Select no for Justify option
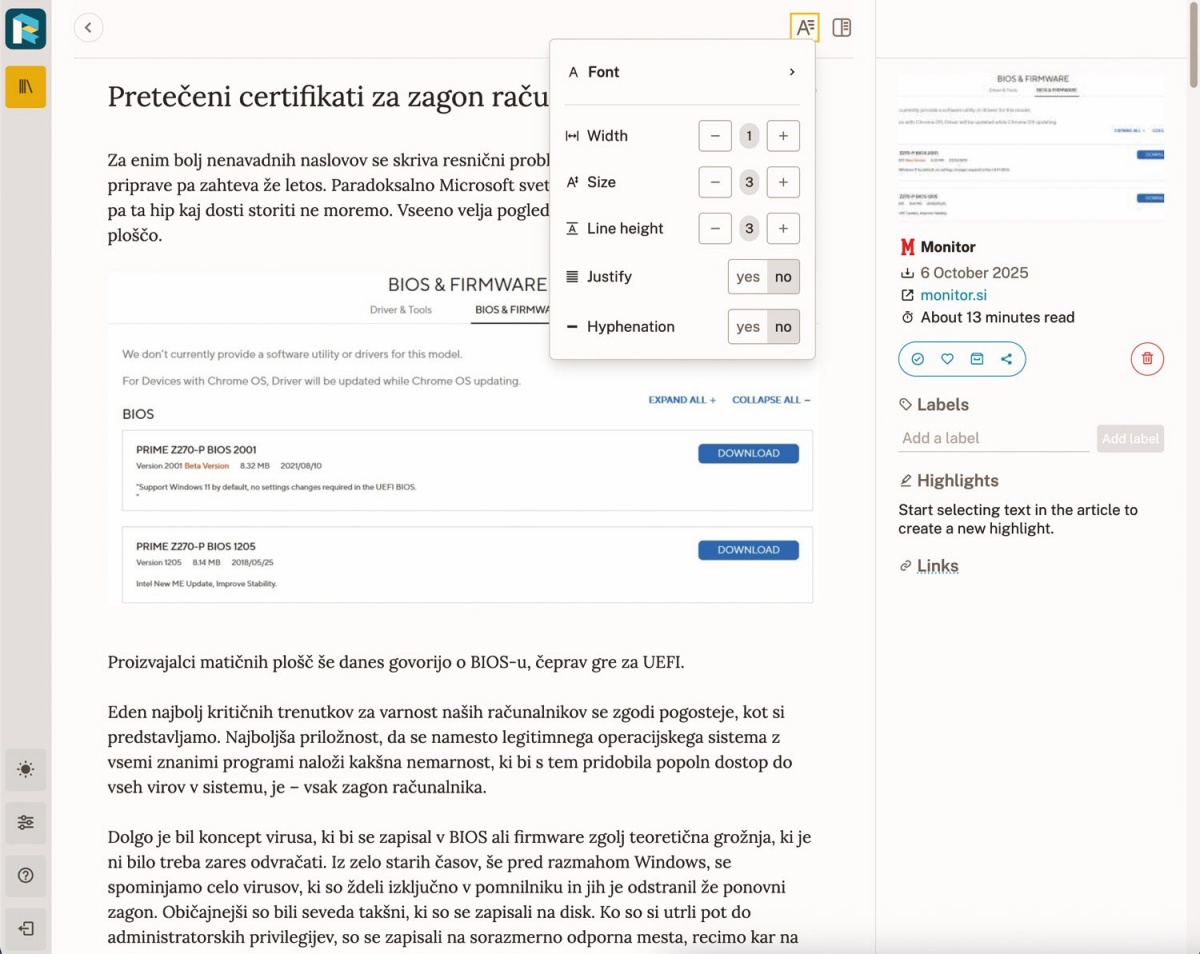 click(783, 277)
